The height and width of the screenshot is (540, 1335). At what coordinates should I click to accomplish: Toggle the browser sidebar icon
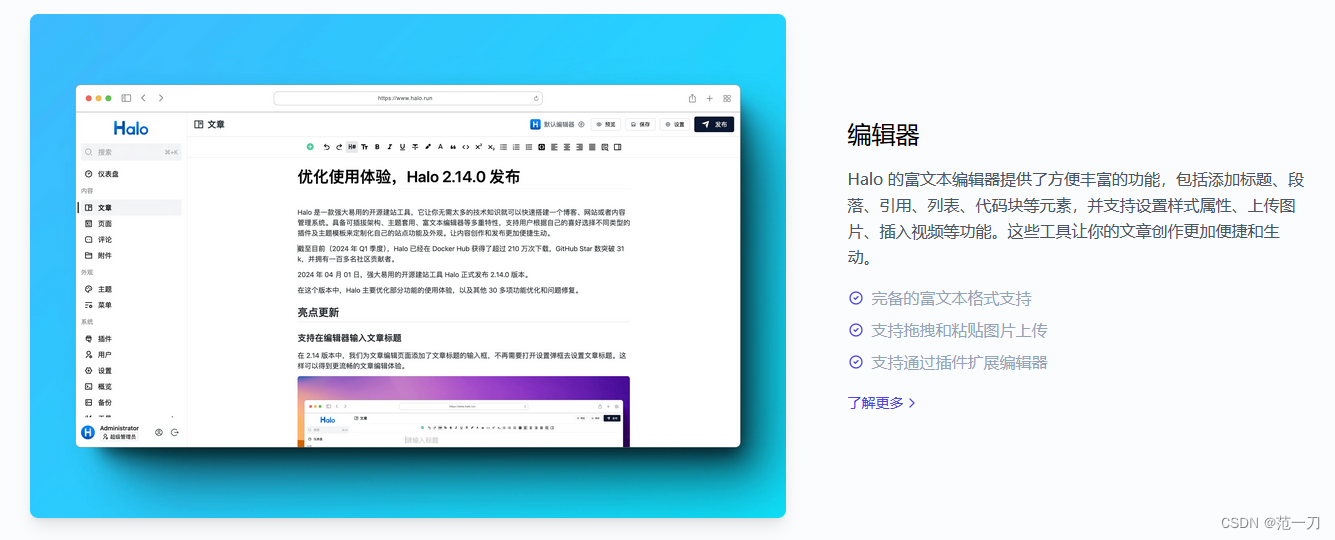pyautogui.click(x=126, y=98)
